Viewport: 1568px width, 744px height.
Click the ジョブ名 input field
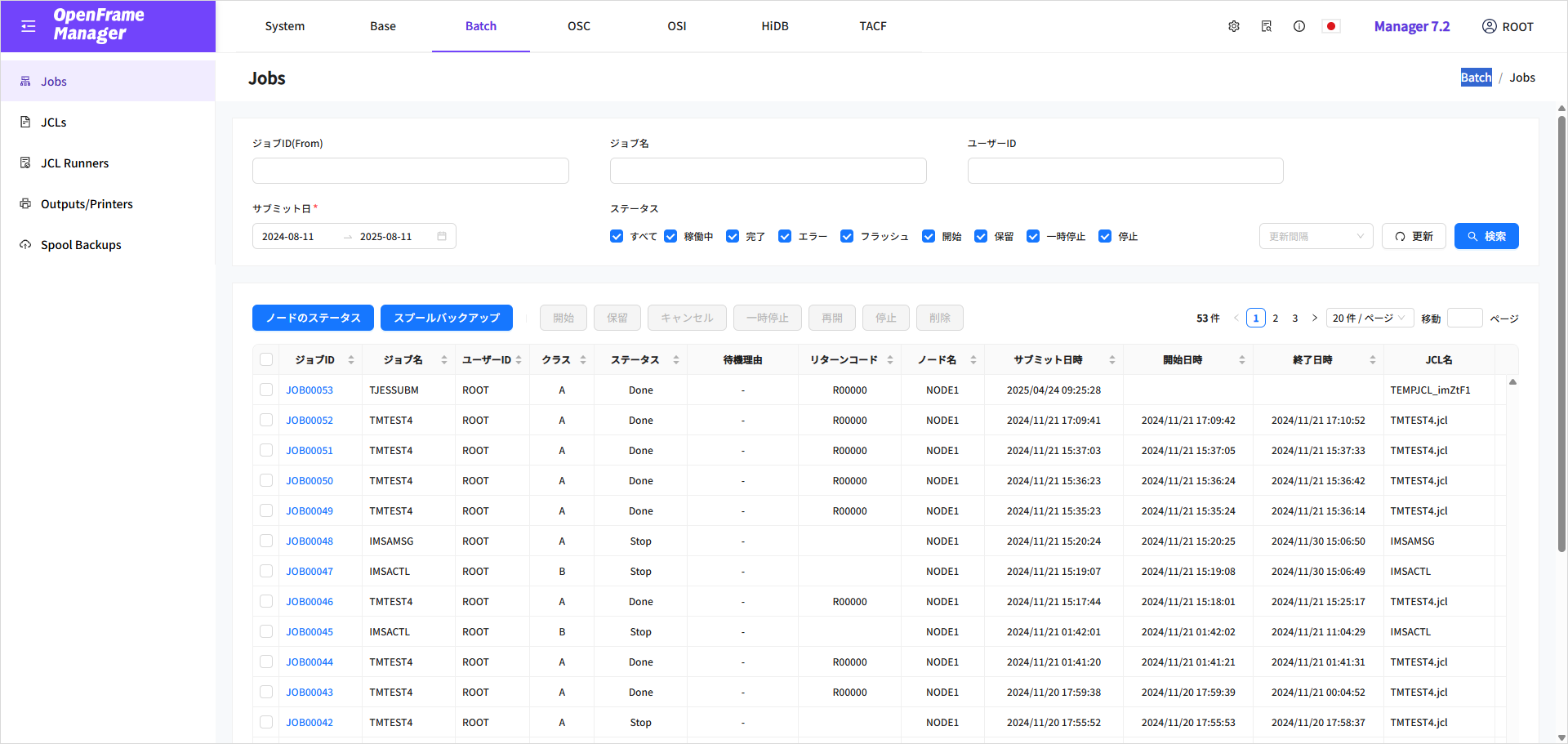click(768, 171)
